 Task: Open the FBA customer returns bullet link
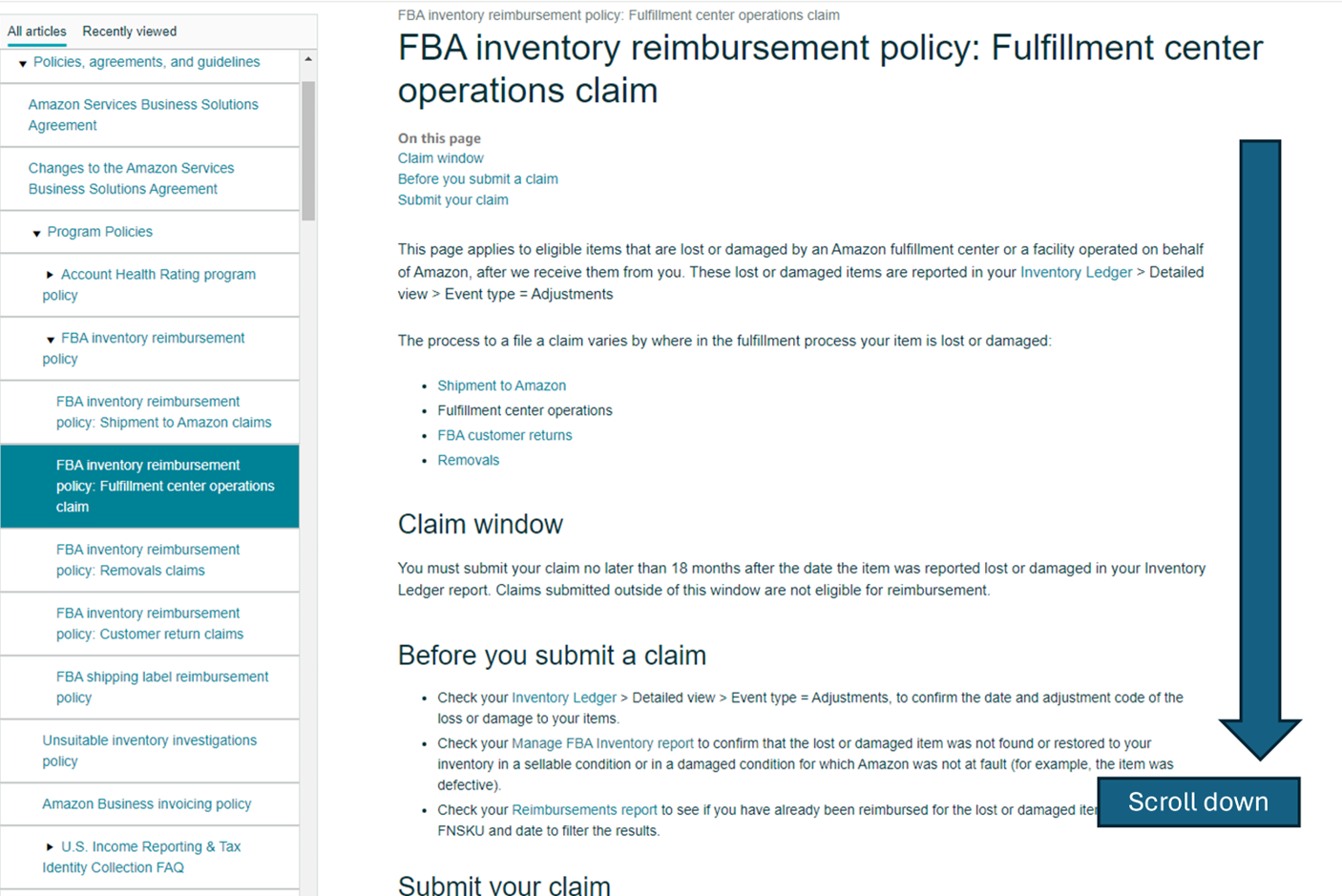pos(504,435)
